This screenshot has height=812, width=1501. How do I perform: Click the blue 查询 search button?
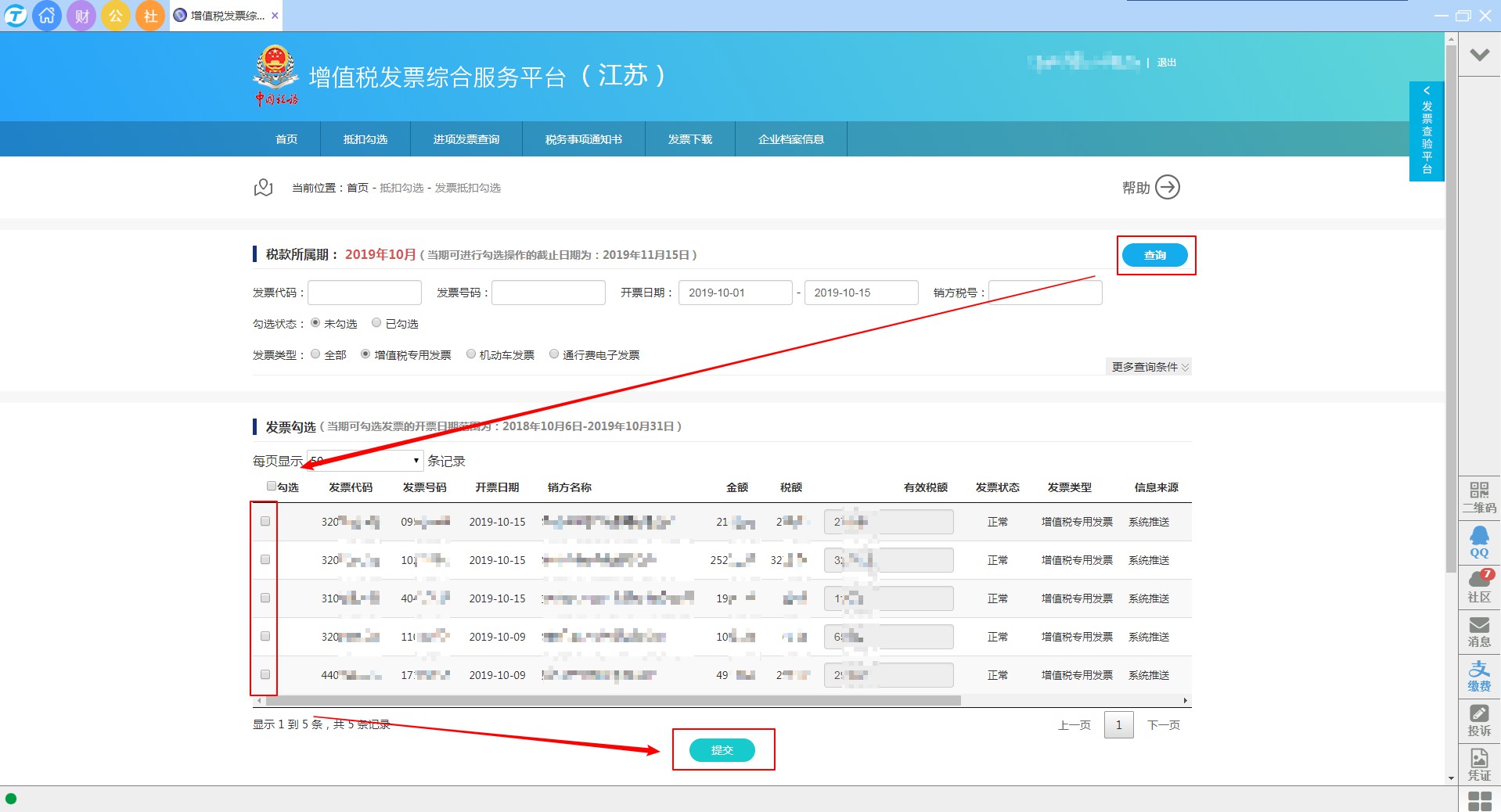point(1154,255)
